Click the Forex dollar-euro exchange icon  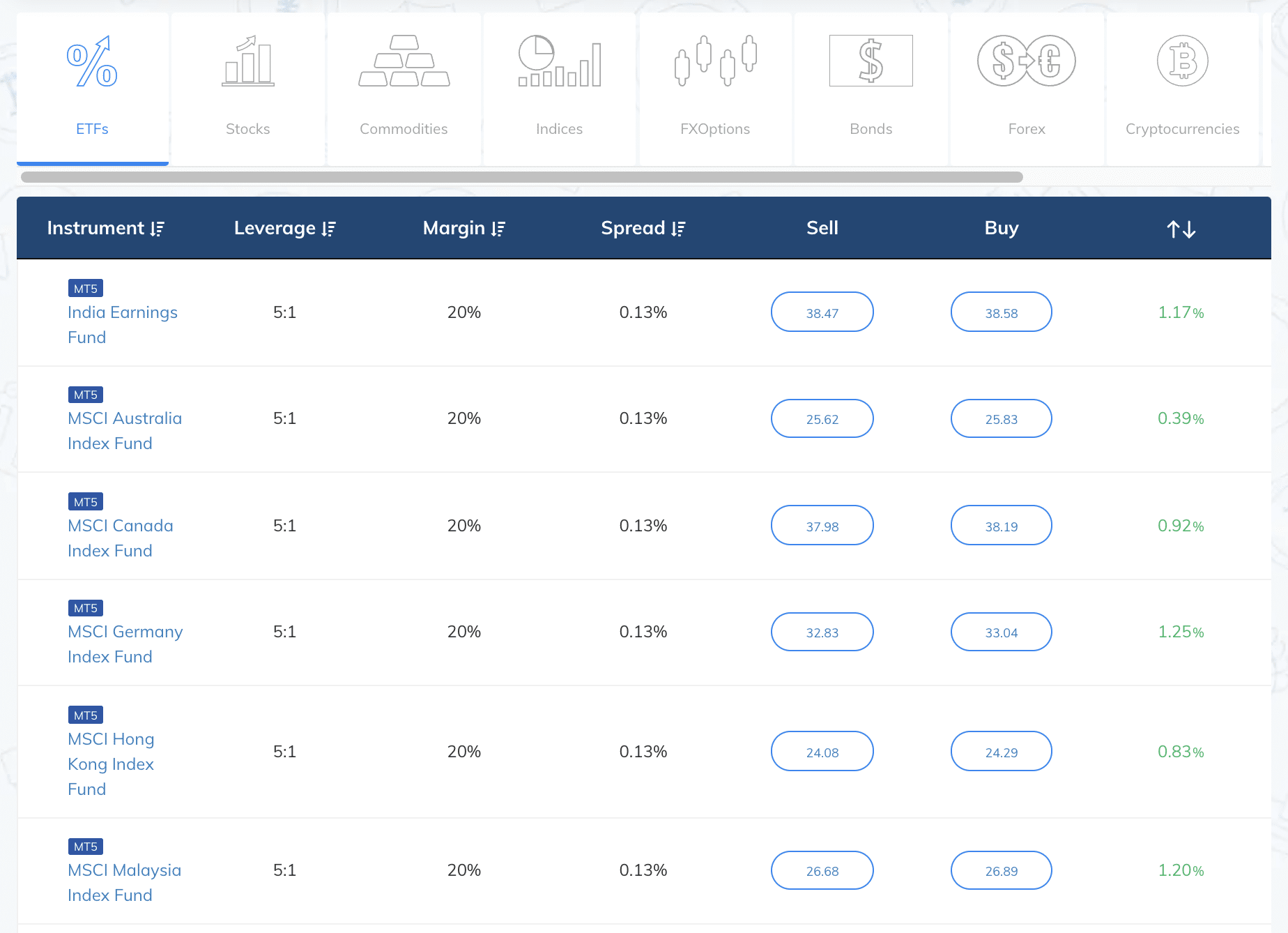point(1027,61)
